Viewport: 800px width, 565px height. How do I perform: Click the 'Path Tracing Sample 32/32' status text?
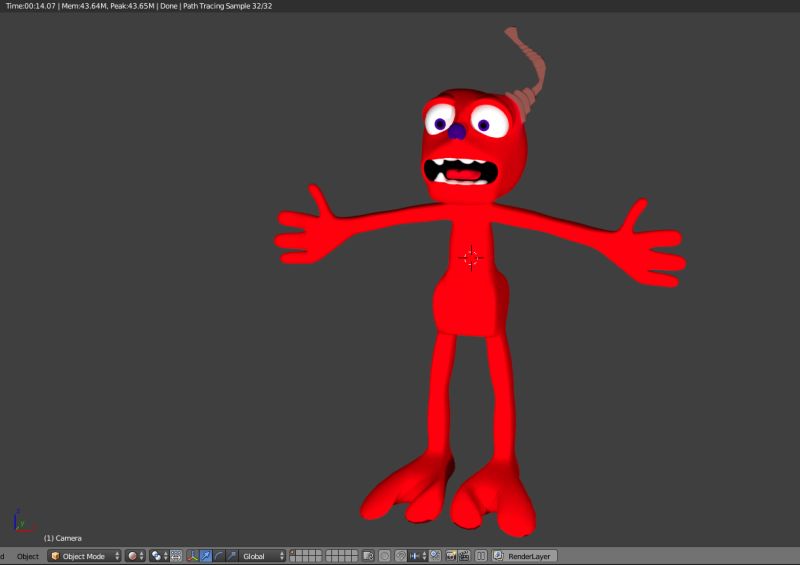coord(228,6)
